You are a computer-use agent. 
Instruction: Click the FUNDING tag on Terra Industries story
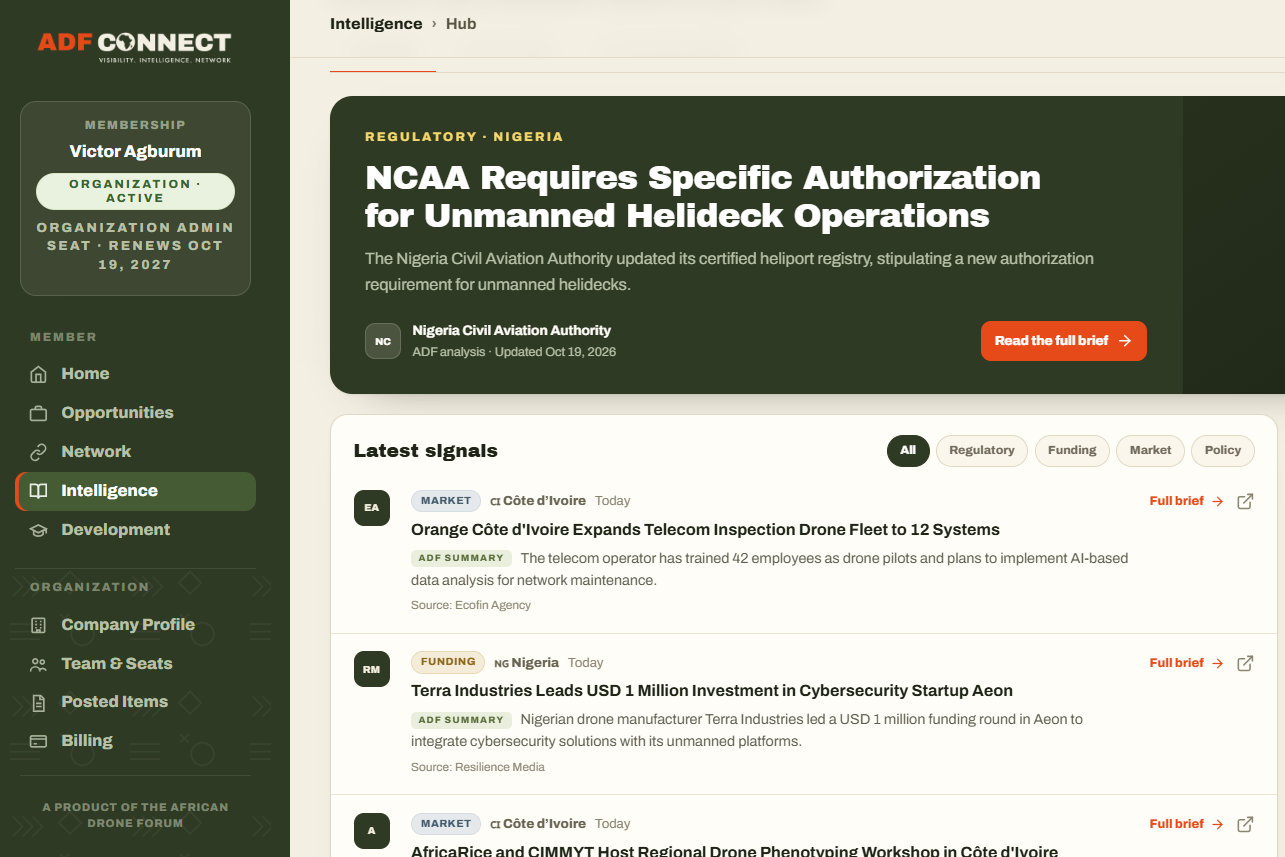pos(448,662)
